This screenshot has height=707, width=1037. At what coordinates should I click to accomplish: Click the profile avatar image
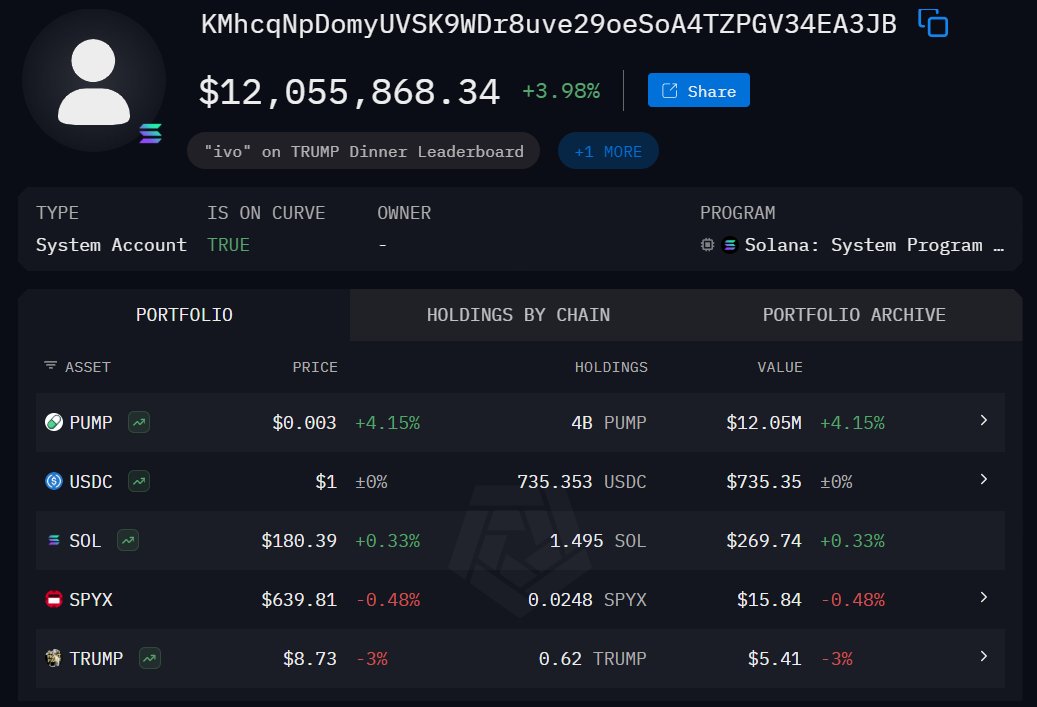94,81
